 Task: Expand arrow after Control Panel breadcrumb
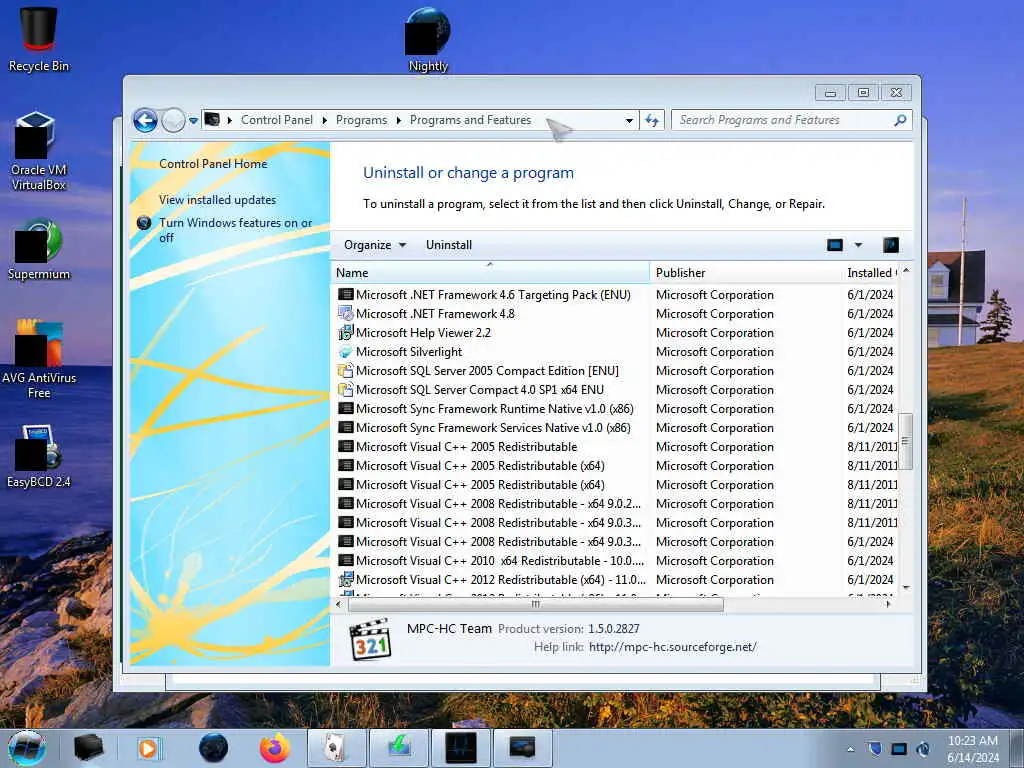325,120
